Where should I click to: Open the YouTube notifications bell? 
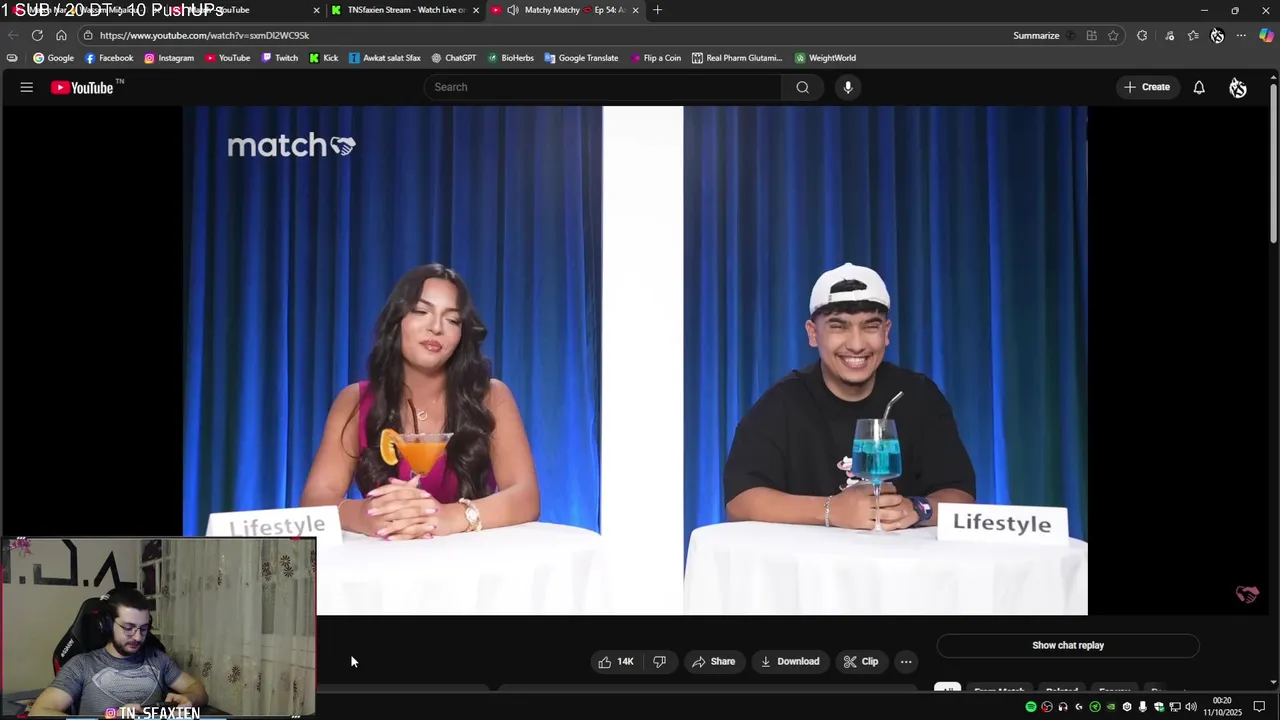click(1199, 87)
